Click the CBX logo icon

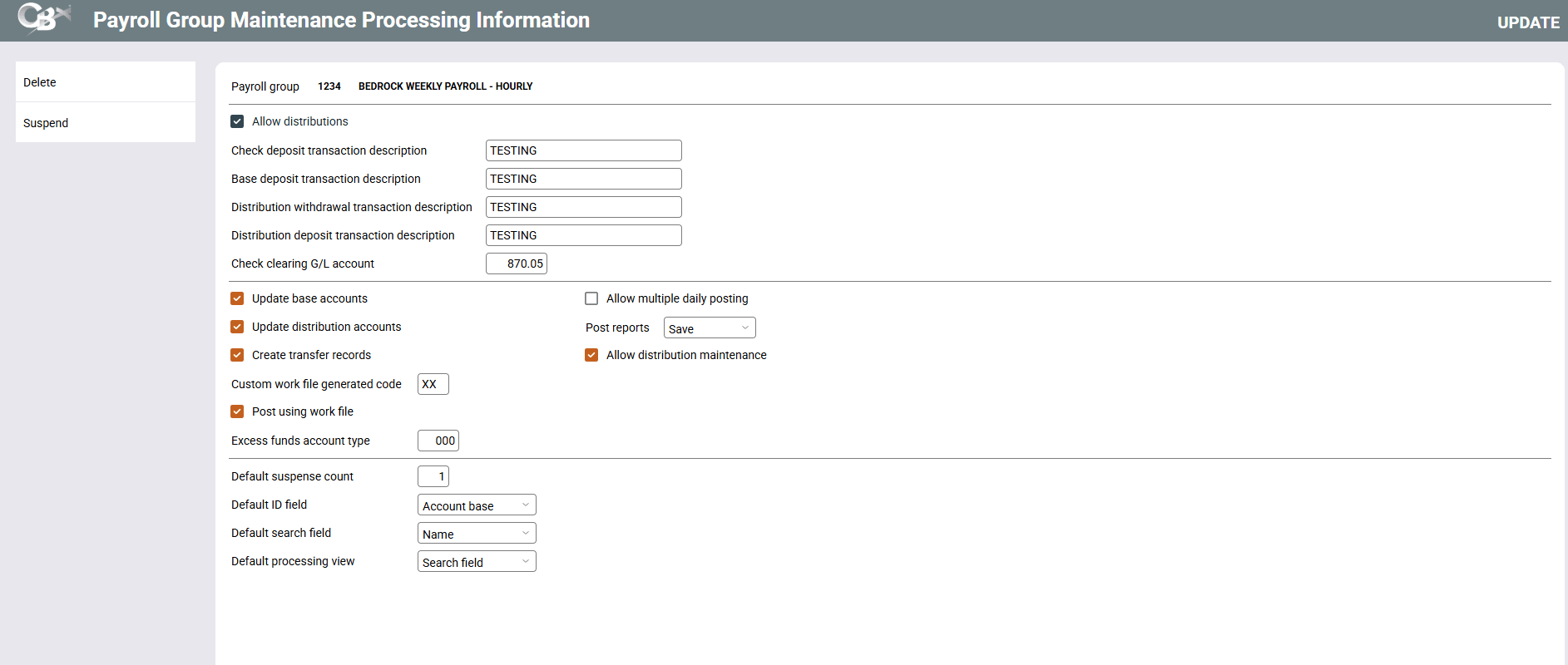(43, 18)
